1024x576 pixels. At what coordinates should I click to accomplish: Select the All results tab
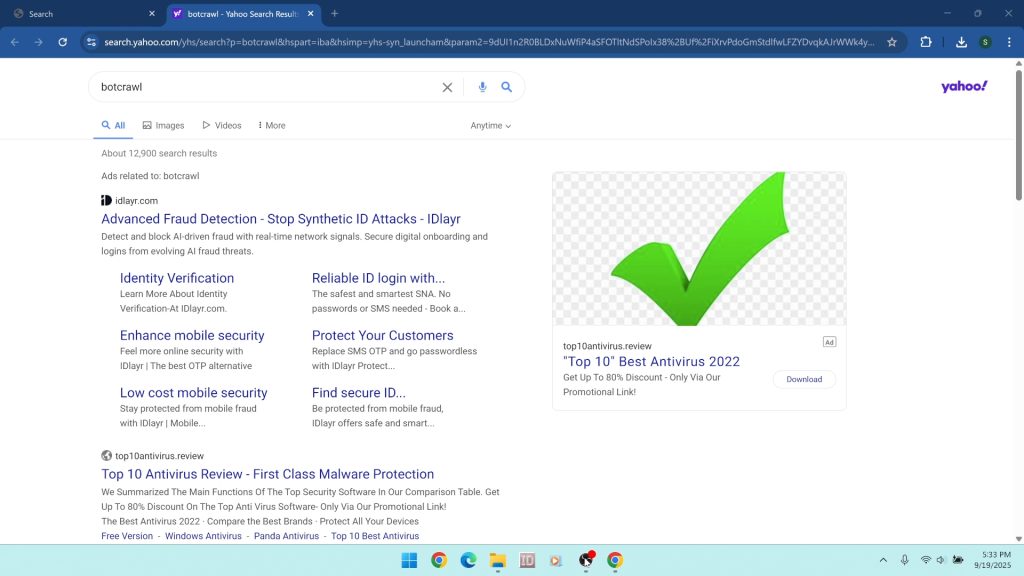[113, 125]
